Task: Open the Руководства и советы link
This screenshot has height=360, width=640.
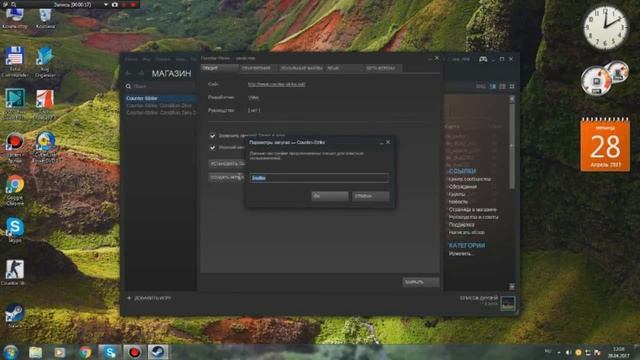Action: click(x=473, y=217)
